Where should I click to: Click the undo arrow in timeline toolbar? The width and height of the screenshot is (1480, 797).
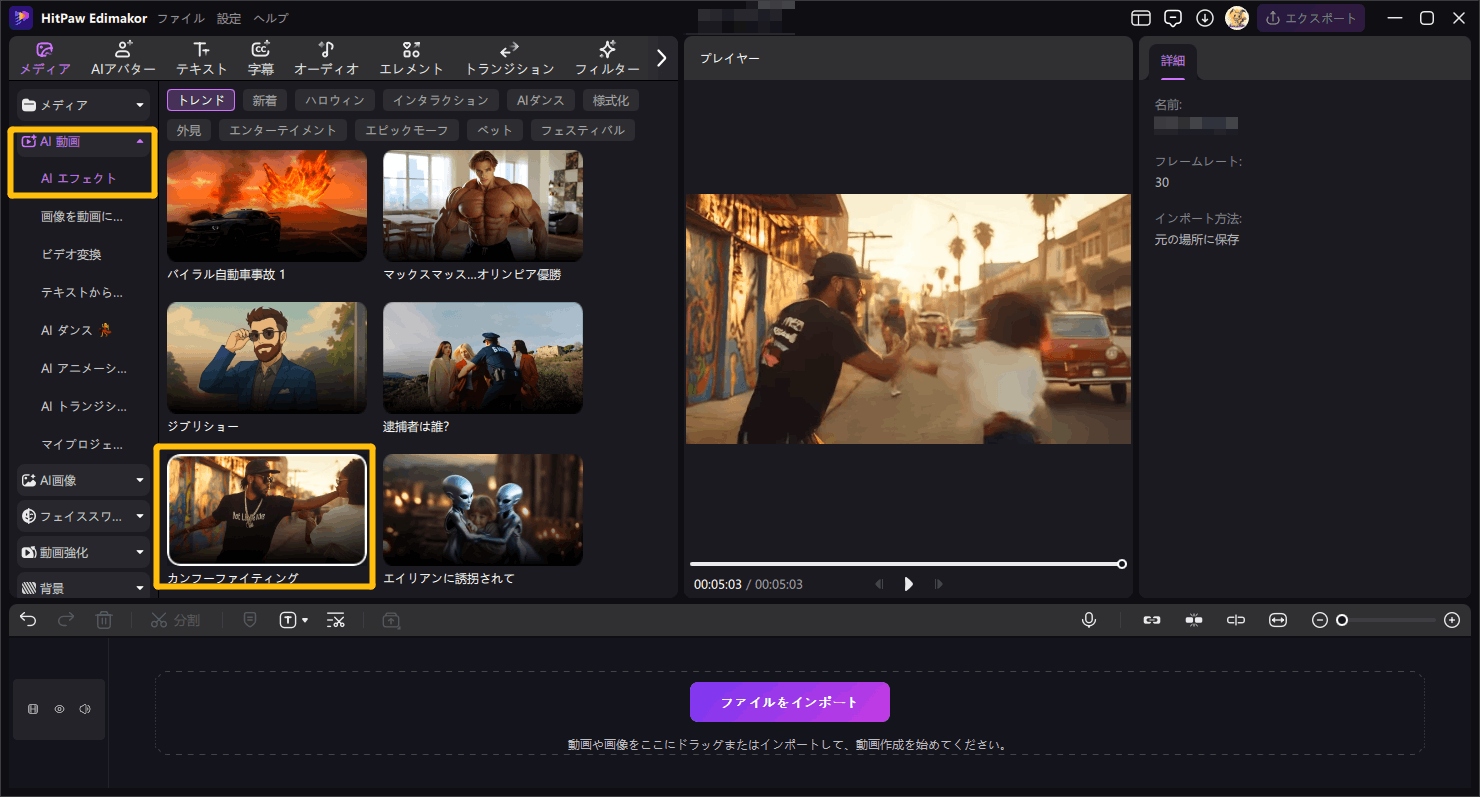(x=28, y=620)
